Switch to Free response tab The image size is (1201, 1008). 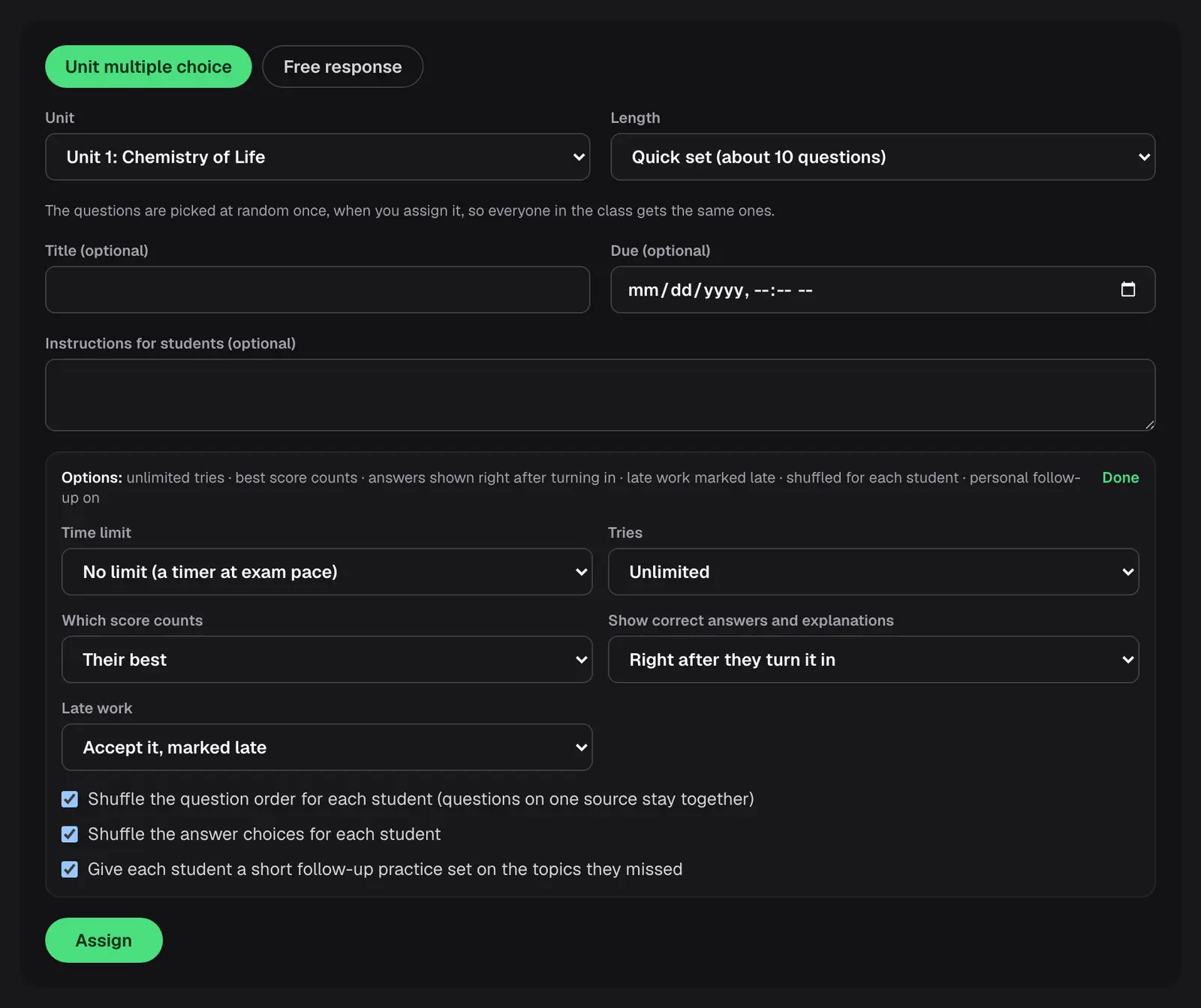342,67
